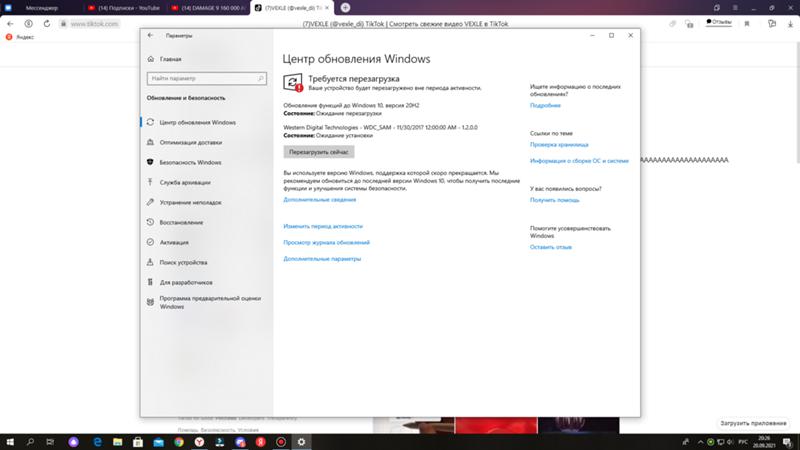Click the browser bookmark flag icon
The width and height of the screenshot is (800, 450).
pyautogui.click(x=747, y=23)
